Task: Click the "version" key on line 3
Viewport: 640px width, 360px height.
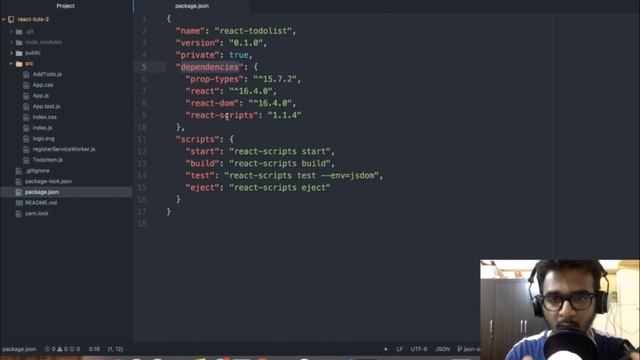Action: (x=198, y=43)
